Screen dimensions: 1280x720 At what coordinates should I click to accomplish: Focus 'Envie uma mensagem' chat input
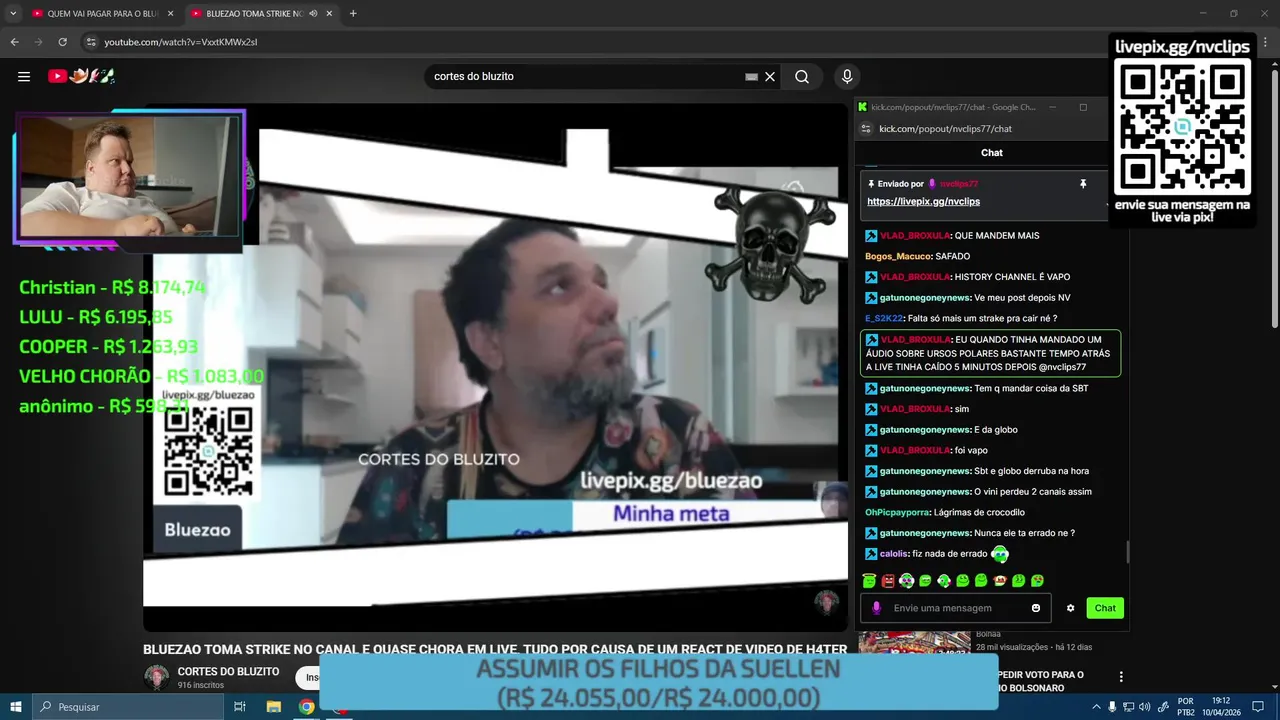coord(955,608)
